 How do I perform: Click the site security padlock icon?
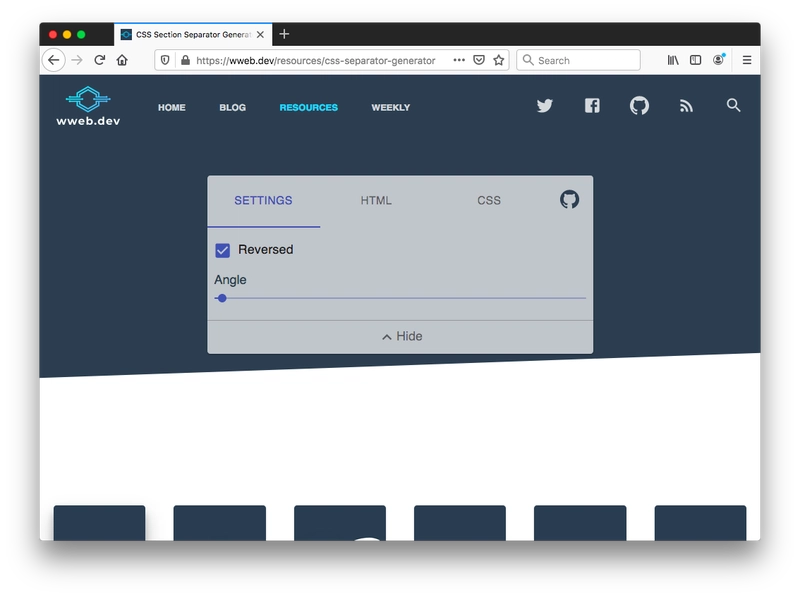pos(186,60)
